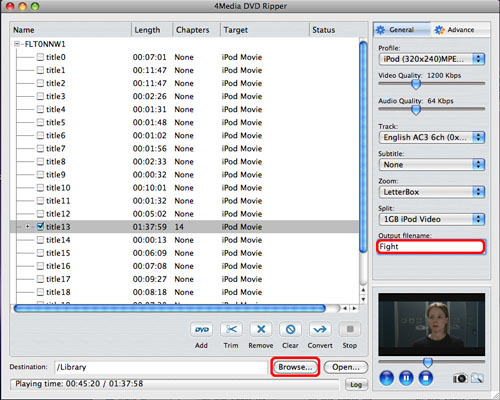The image size is (500, 400).
Task: Open the Zoom LetterBox dropdown
Action: 432,192
